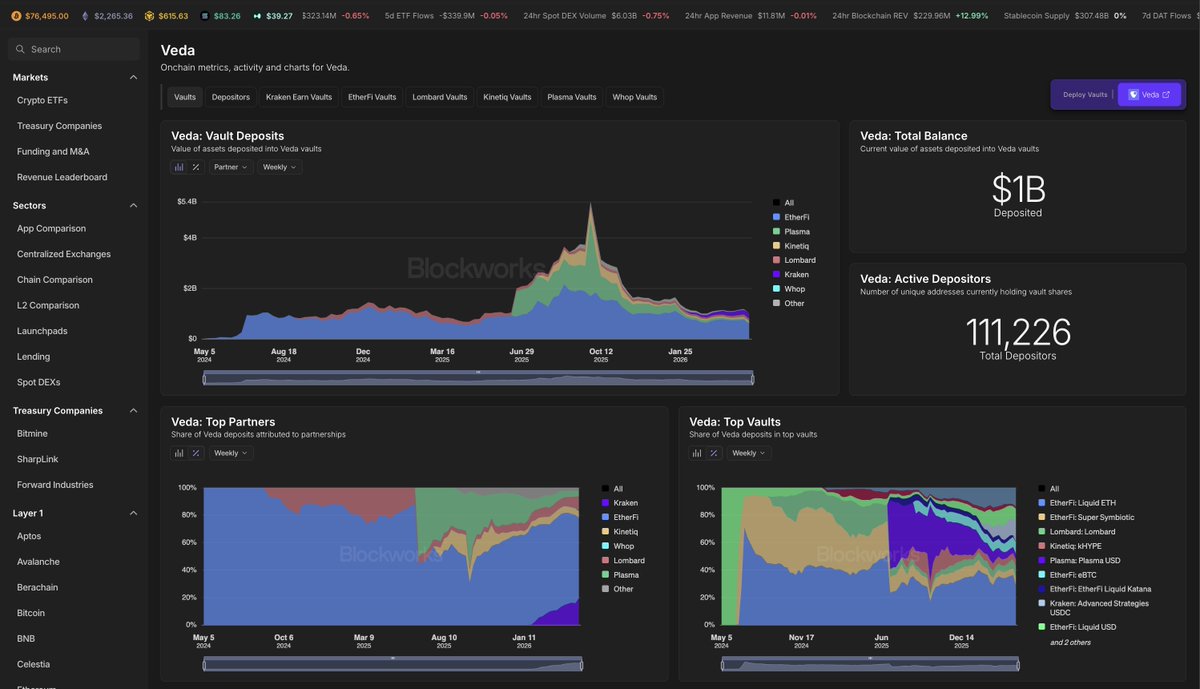Click left handle of Vault Deposits range slider
Image resolution: width=1200 pixels, height=689 pixels.
tap(204, 378)
